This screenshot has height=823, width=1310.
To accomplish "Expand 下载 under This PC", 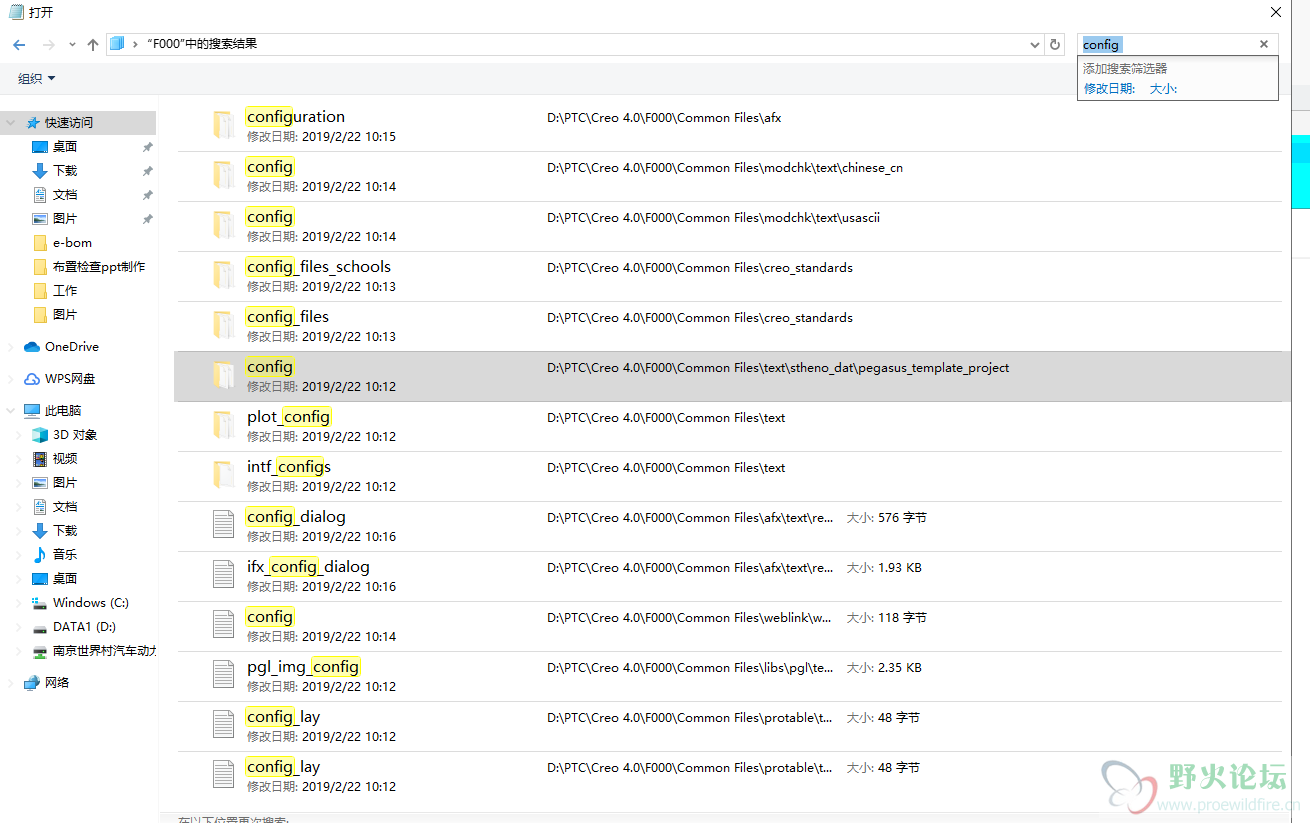I will tap(19, 531).
